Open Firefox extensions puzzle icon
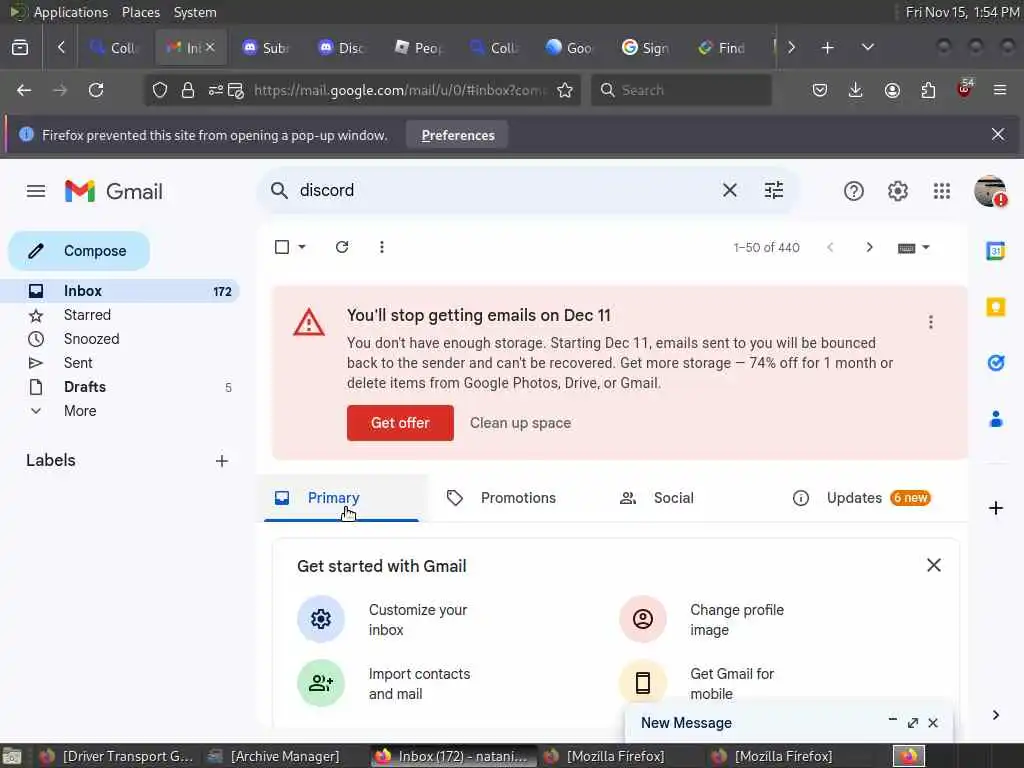 tap(928, 90)
